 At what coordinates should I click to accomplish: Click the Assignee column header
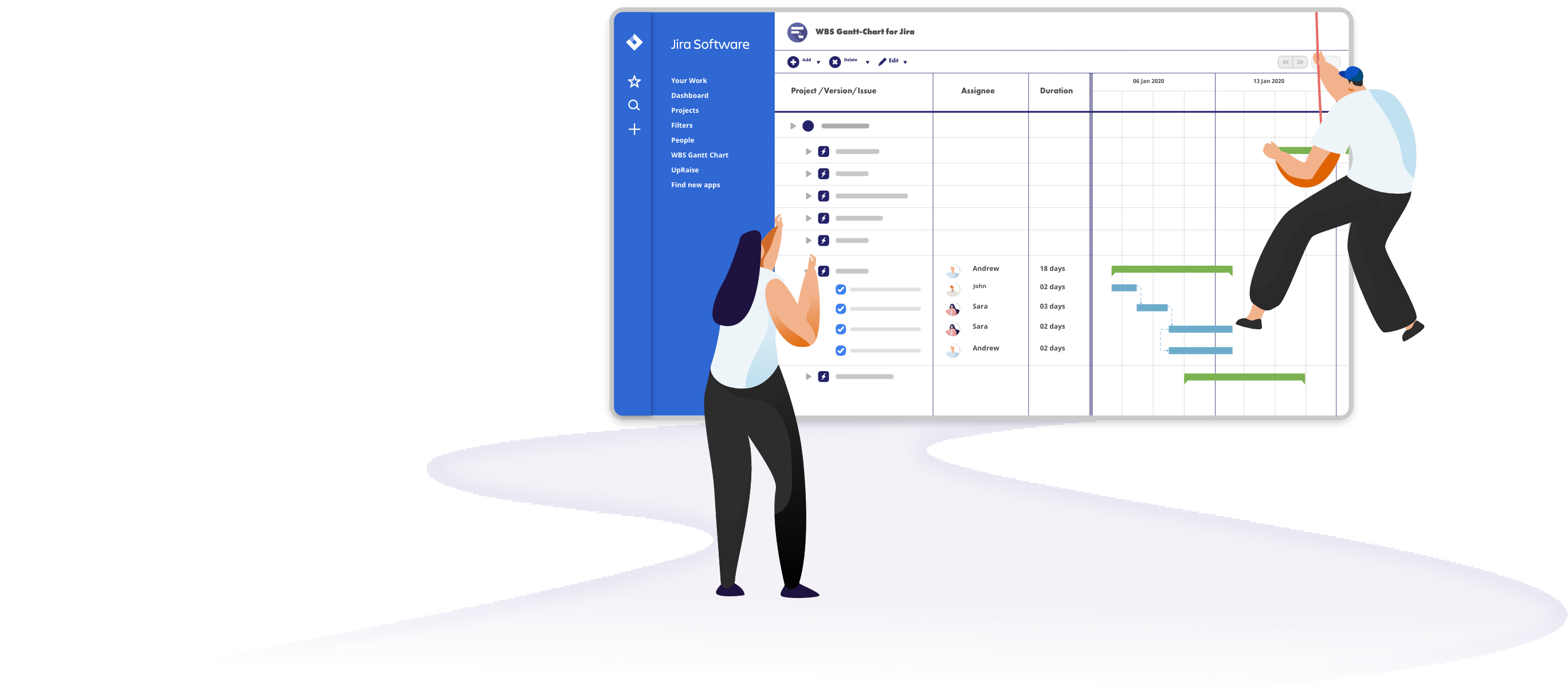click(978, 90)
